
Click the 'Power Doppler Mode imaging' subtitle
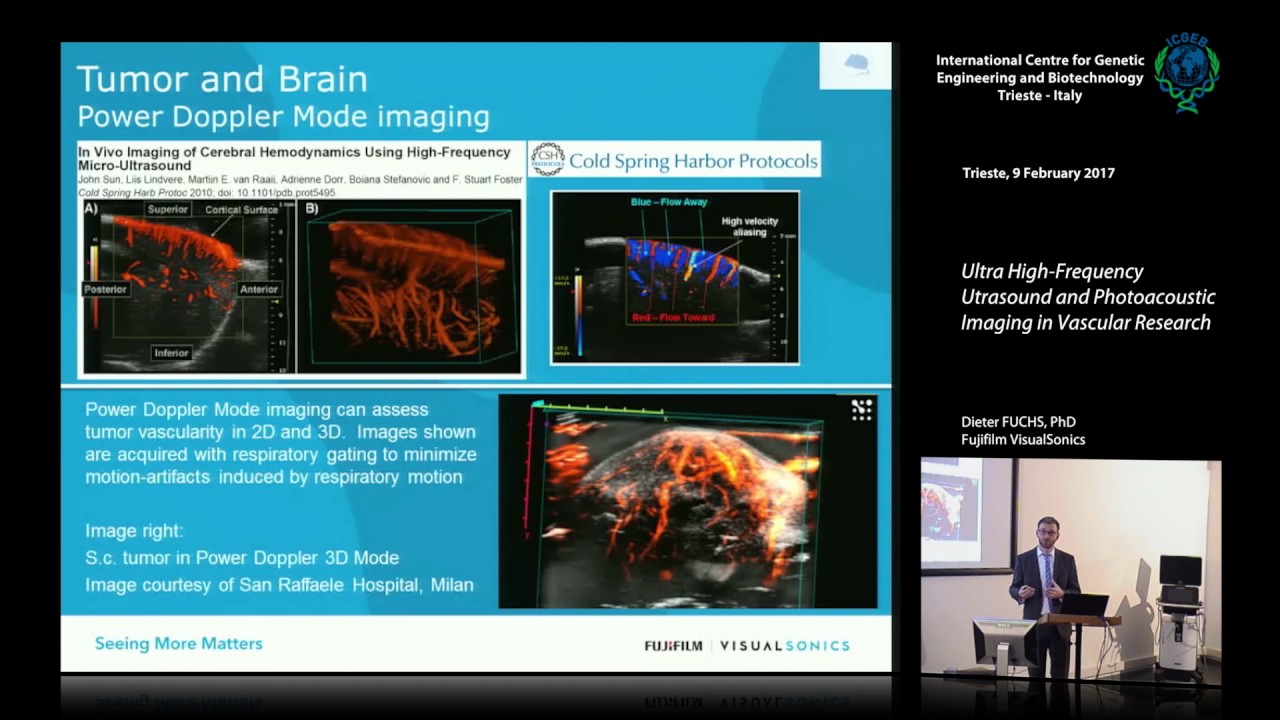(283, 117)
